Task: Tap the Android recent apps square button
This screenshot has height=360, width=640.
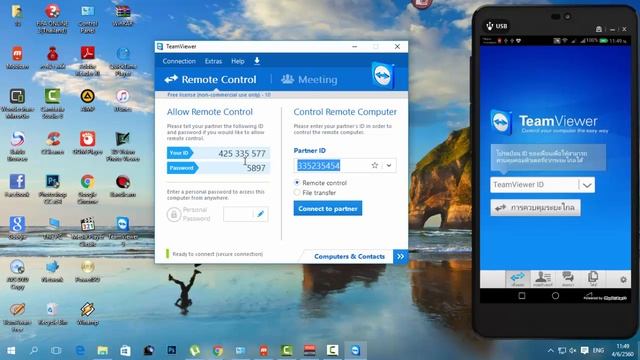Action: click(522, 296)
